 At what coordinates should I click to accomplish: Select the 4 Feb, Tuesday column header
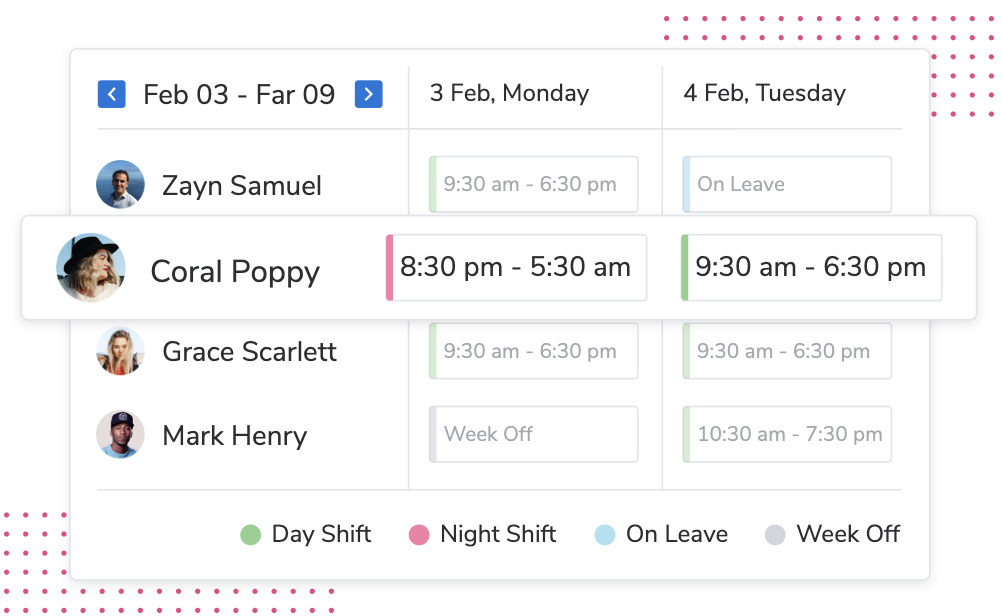click(764, 94)
